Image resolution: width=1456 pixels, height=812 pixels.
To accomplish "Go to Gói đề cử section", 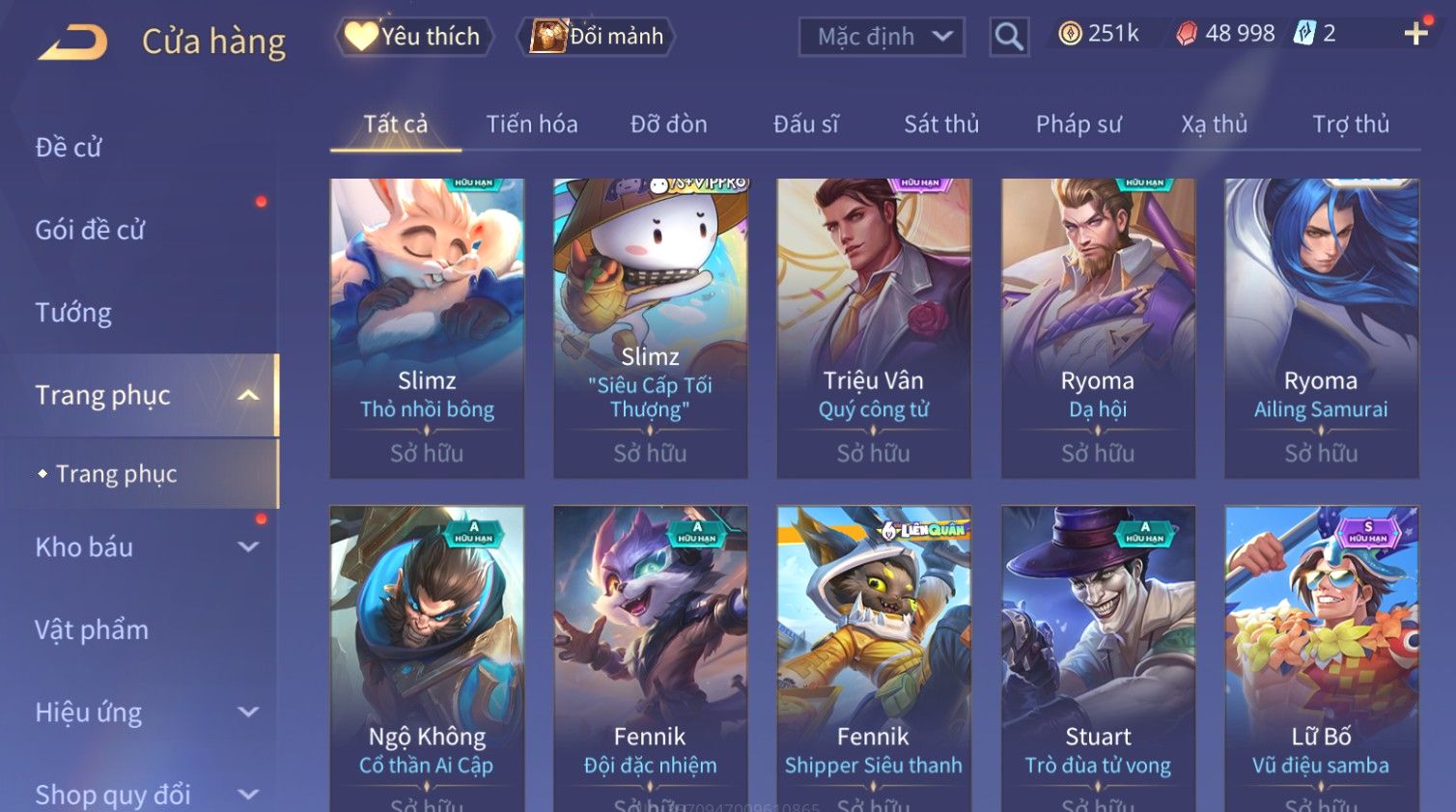I will (90, 230).
